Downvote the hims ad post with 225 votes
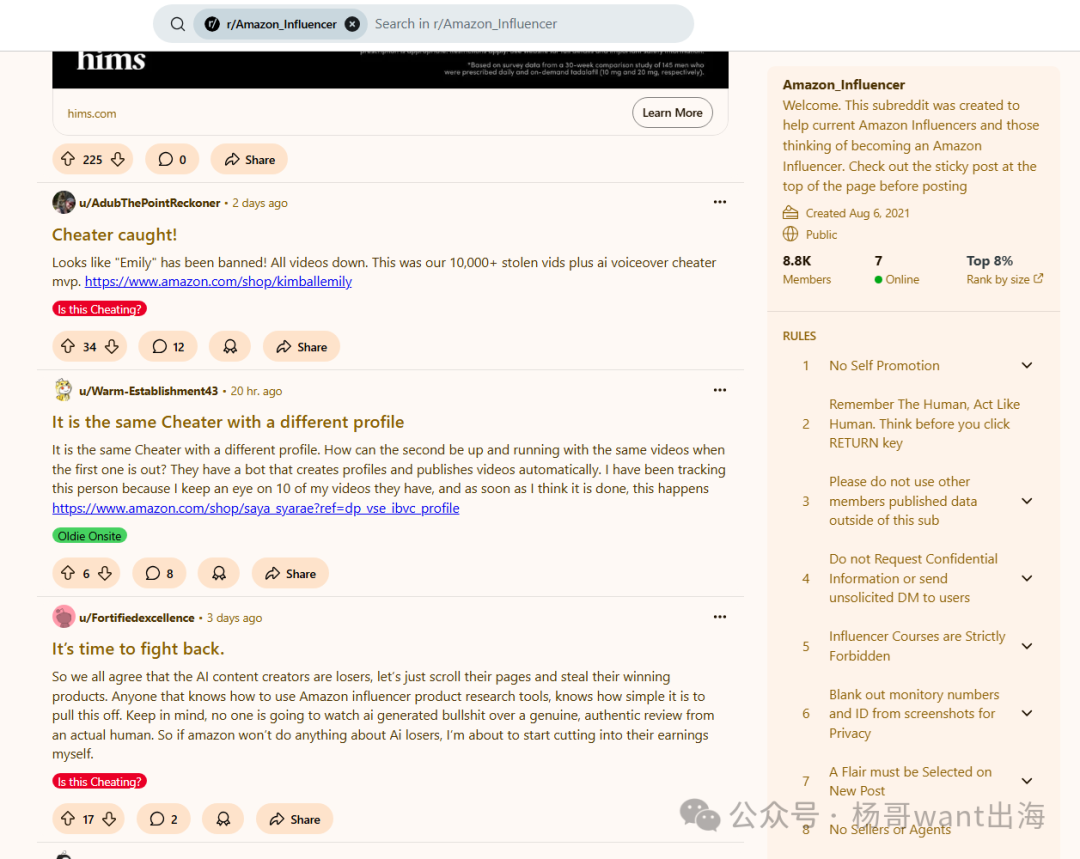The image size is (1080, 859). click(118, 159)
